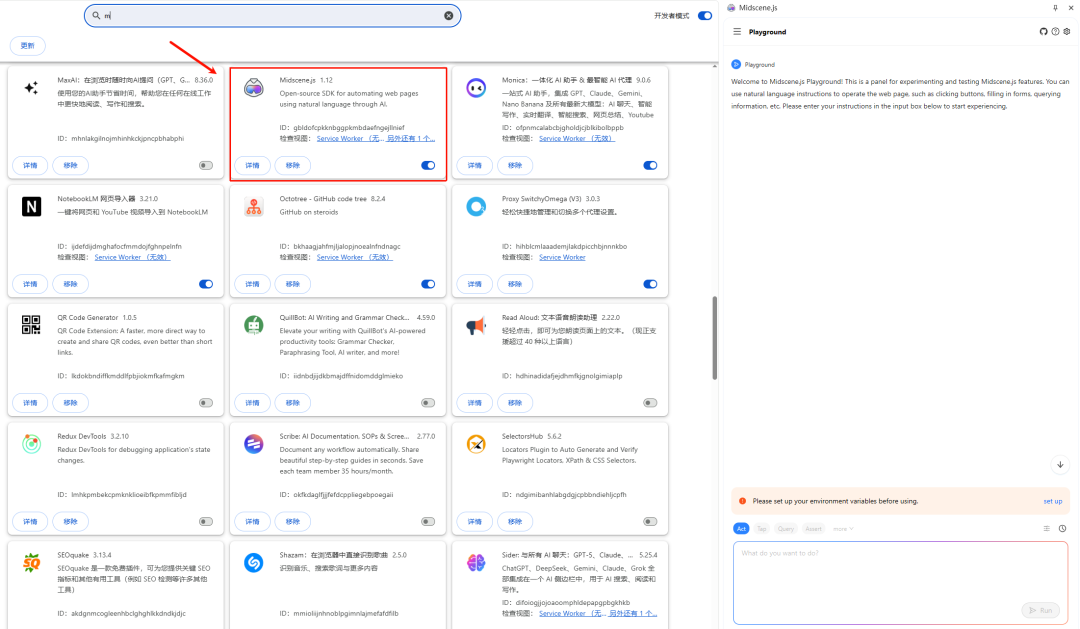
Task: Clear the search box with the X icon
Action: [x=448, y=15]
